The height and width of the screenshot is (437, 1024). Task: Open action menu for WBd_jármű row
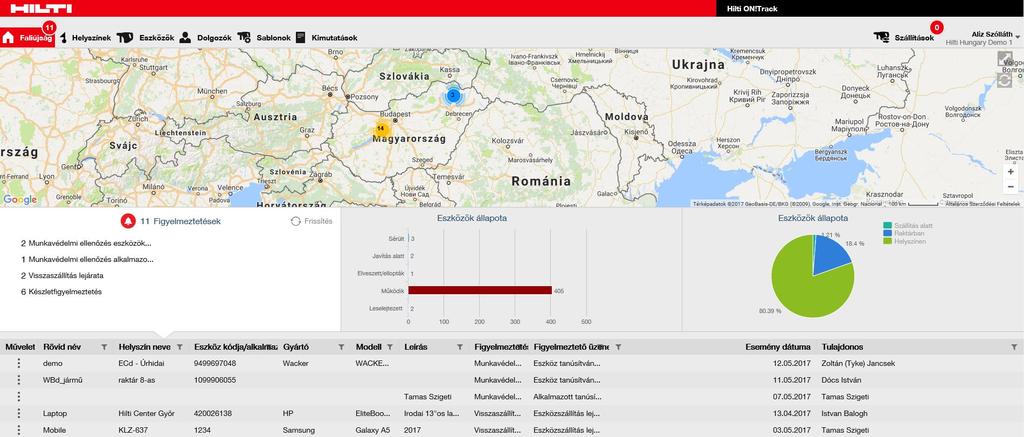click(x=18, y=380)
